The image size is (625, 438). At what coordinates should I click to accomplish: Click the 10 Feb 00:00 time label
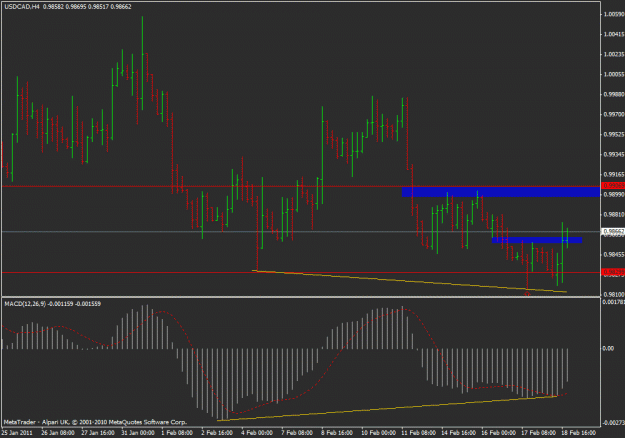click(x=378, y=432)
